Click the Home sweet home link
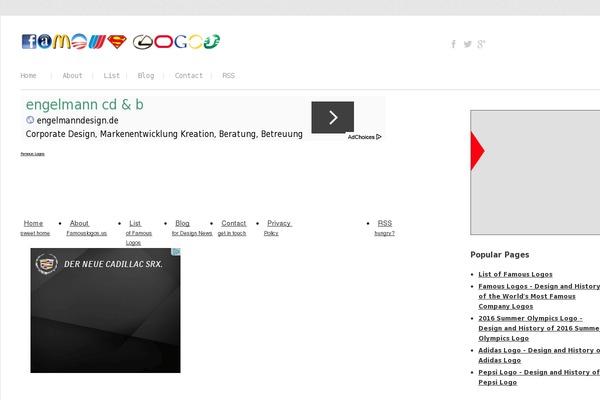The image size is (600, 400). pyautogui.click(x=35, y=228)
